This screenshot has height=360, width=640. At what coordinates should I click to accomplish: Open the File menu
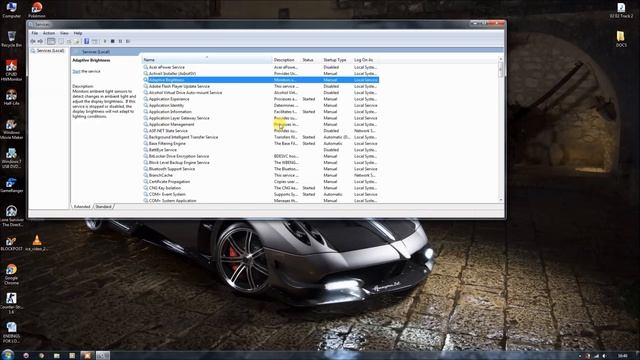click(35, 33)
